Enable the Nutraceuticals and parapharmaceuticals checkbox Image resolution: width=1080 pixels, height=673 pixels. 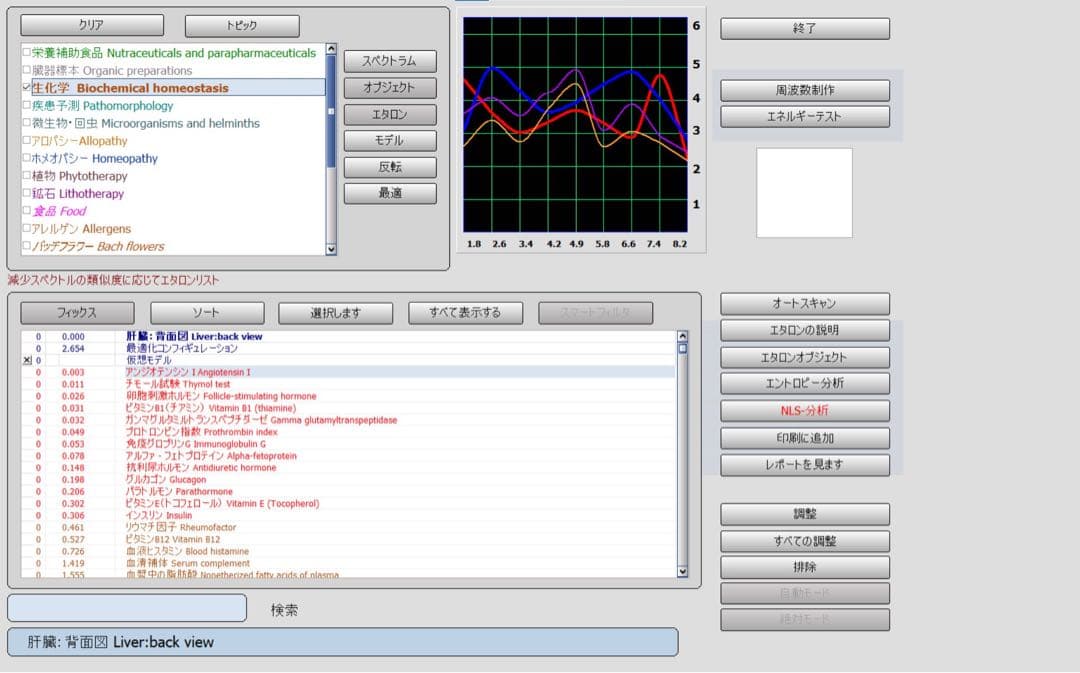tap(27, 53)
